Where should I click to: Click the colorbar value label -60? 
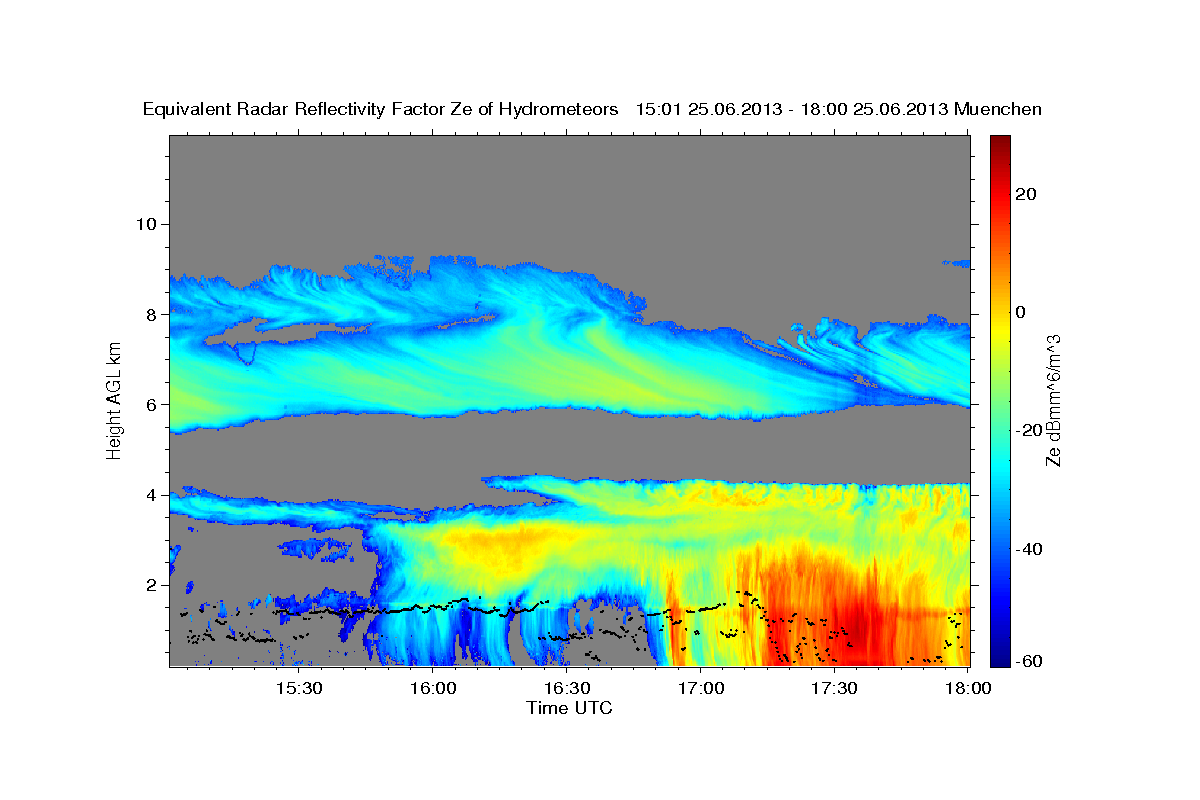pos(1027,661)
